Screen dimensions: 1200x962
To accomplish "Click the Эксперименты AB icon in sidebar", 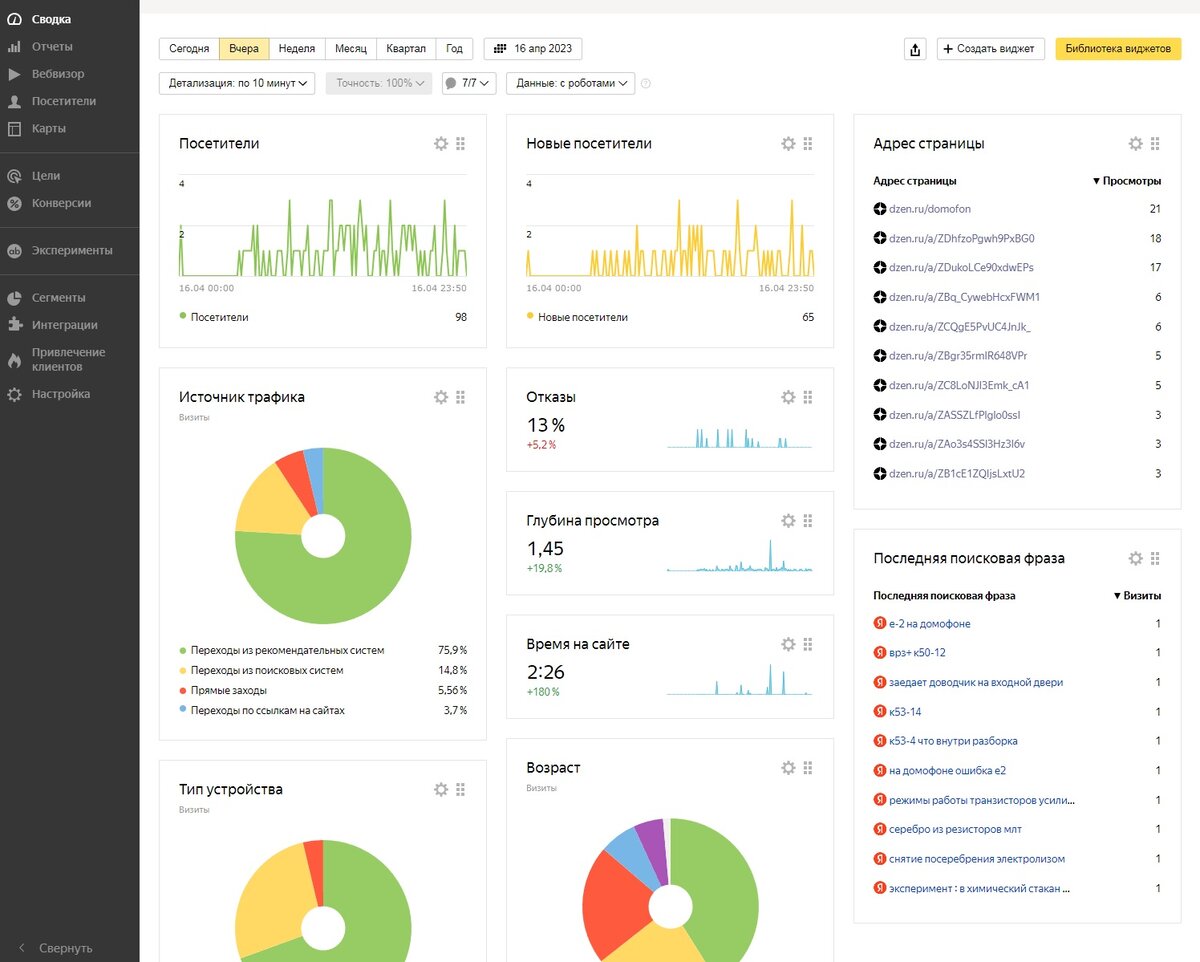I will tap(14, 251).
